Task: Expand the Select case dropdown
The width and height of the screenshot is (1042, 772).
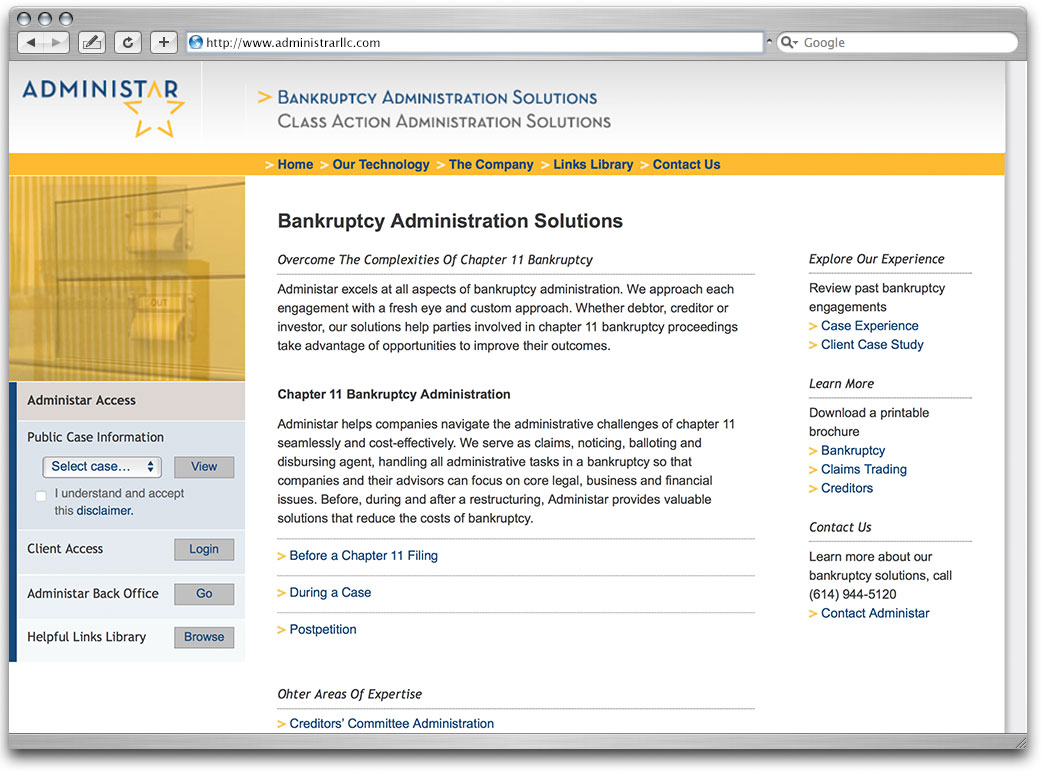Action: coord(102,466)
